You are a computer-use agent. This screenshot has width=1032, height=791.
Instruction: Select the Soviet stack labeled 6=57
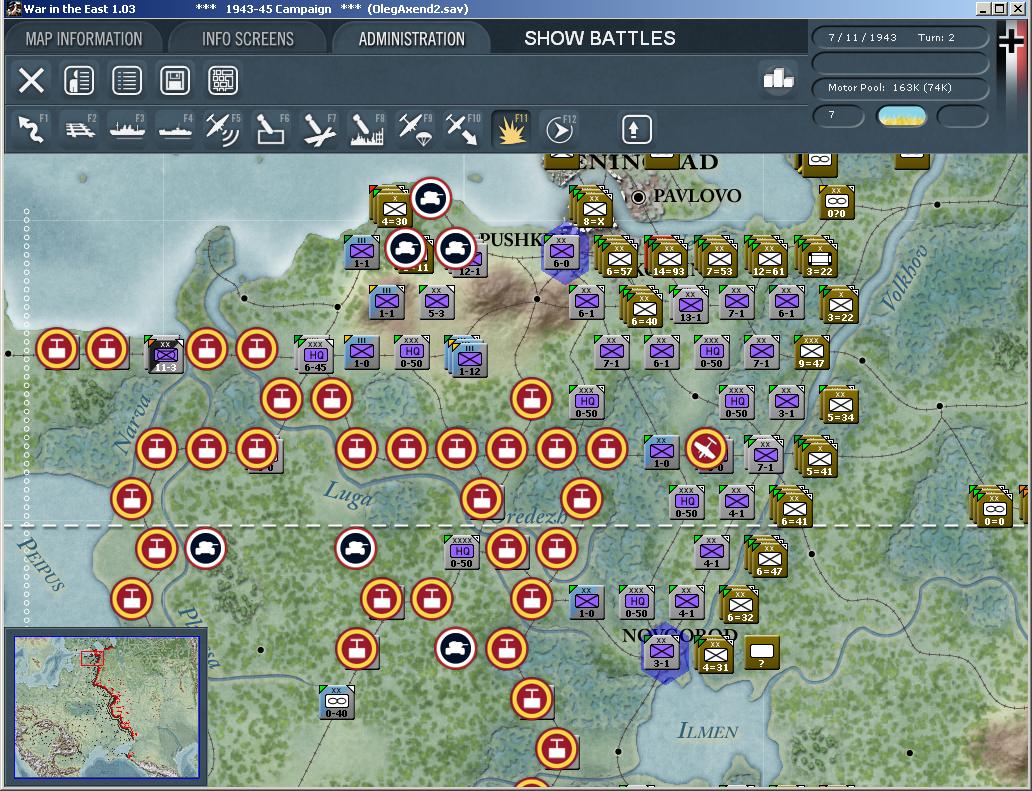coord(617,257)
